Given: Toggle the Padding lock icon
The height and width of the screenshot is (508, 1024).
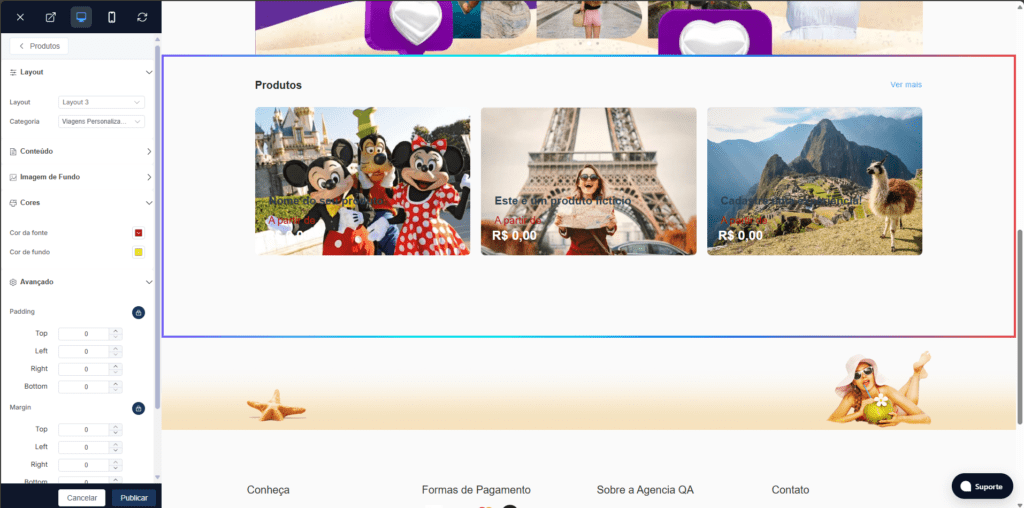Looking at the screenshot, I should (x=138, y=312).
